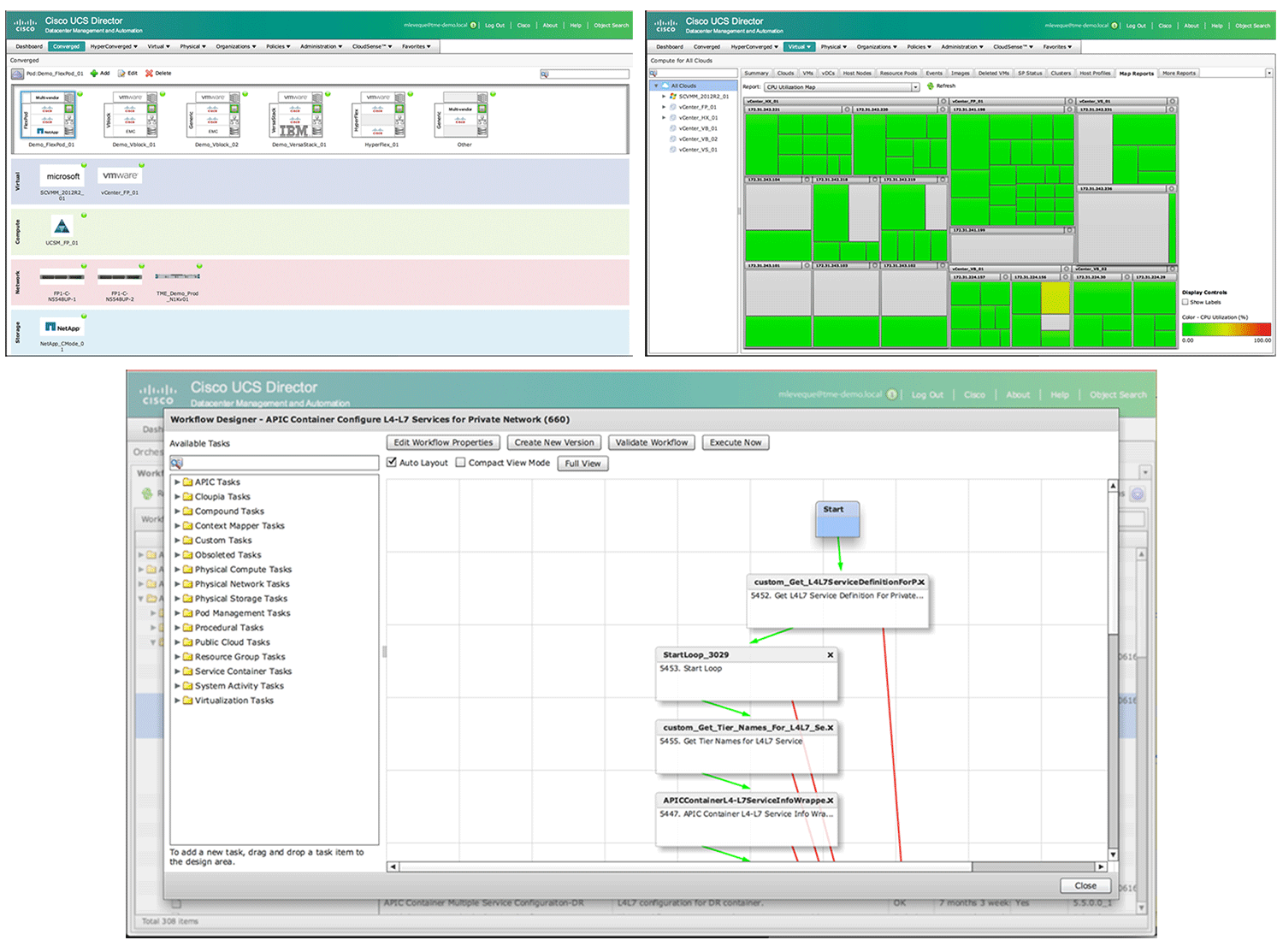The width and height of the screenshot is (1283, 952).
Task: Click the Available Tasks search field
Action: point(274,463)
